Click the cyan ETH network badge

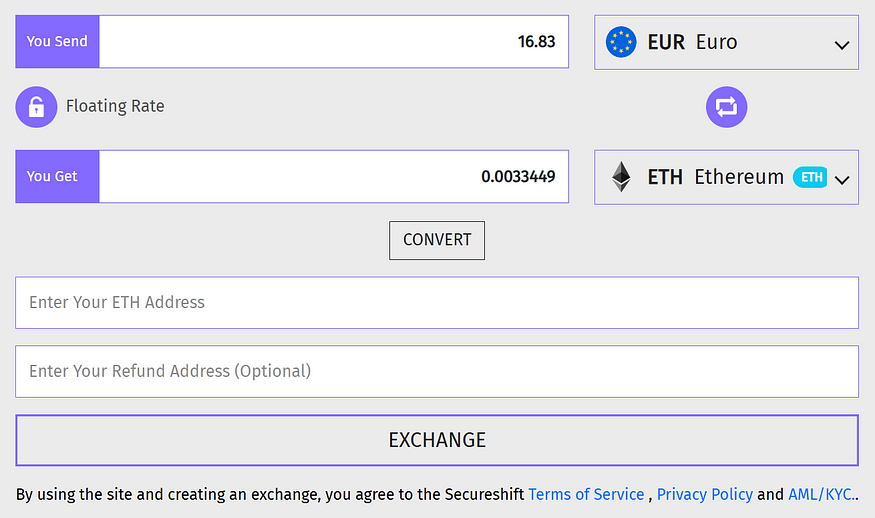tap(810, 177)
